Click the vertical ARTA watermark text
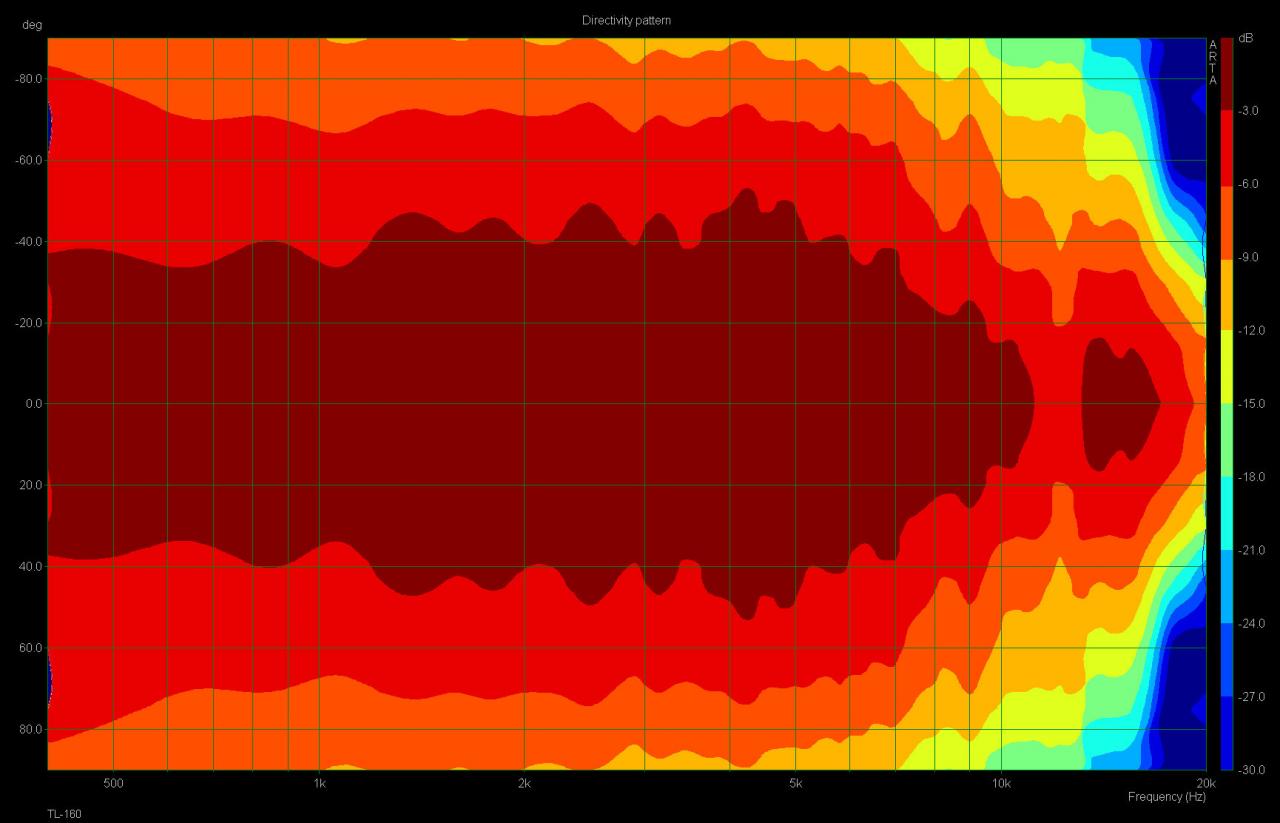1280x823 pixels. [1213, 62]
